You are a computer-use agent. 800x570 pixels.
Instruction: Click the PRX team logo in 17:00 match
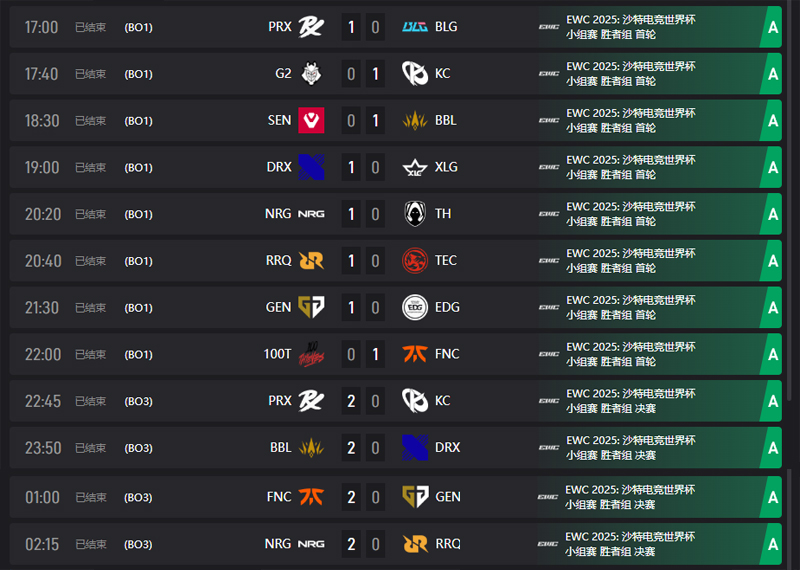pyautogui.click(x=311, y=27)
